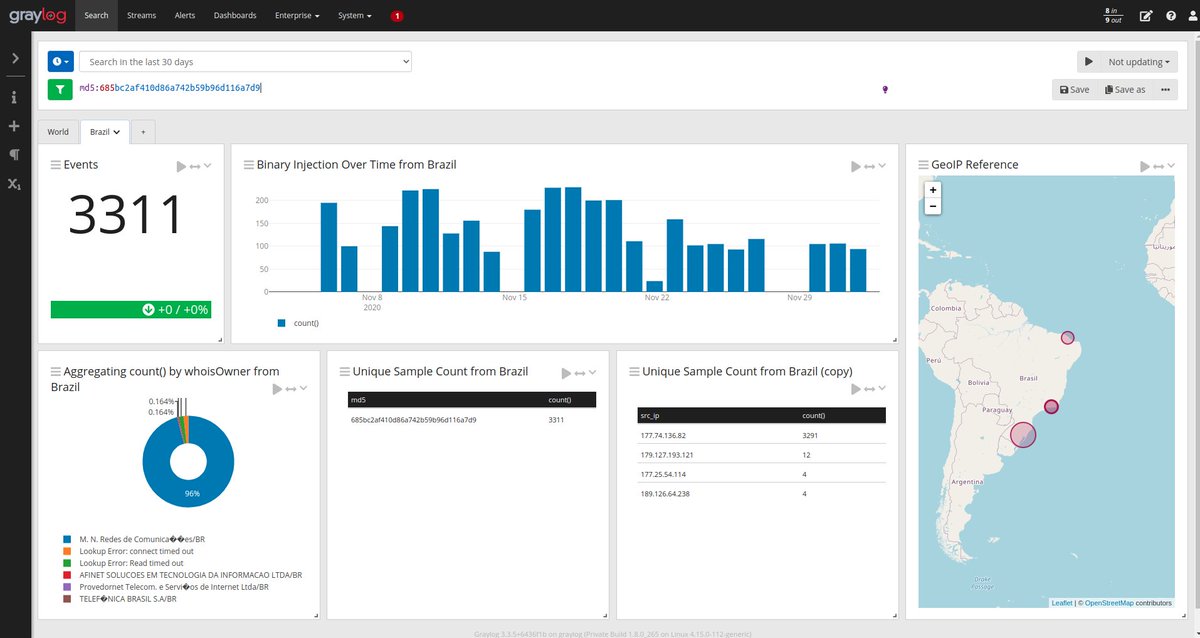Open the scratchpad edit icon

click(1146, 16)
